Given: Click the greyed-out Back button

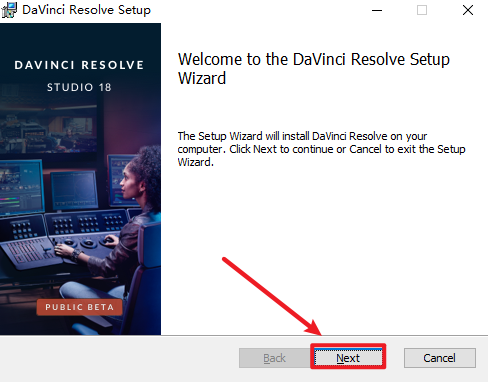Looking at the screenshot, I should tap(275, 358).
